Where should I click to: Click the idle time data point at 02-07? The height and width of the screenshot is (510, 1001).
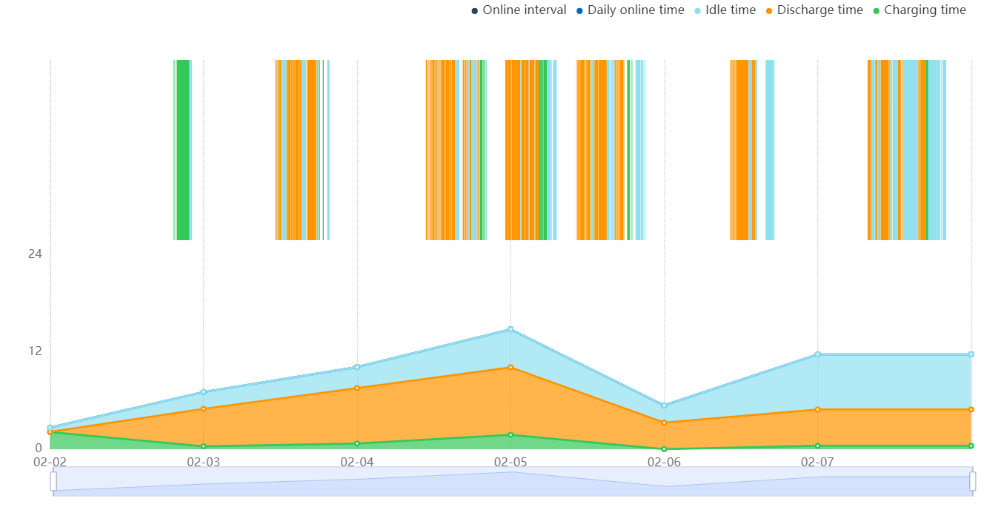(x=818, y=354)
